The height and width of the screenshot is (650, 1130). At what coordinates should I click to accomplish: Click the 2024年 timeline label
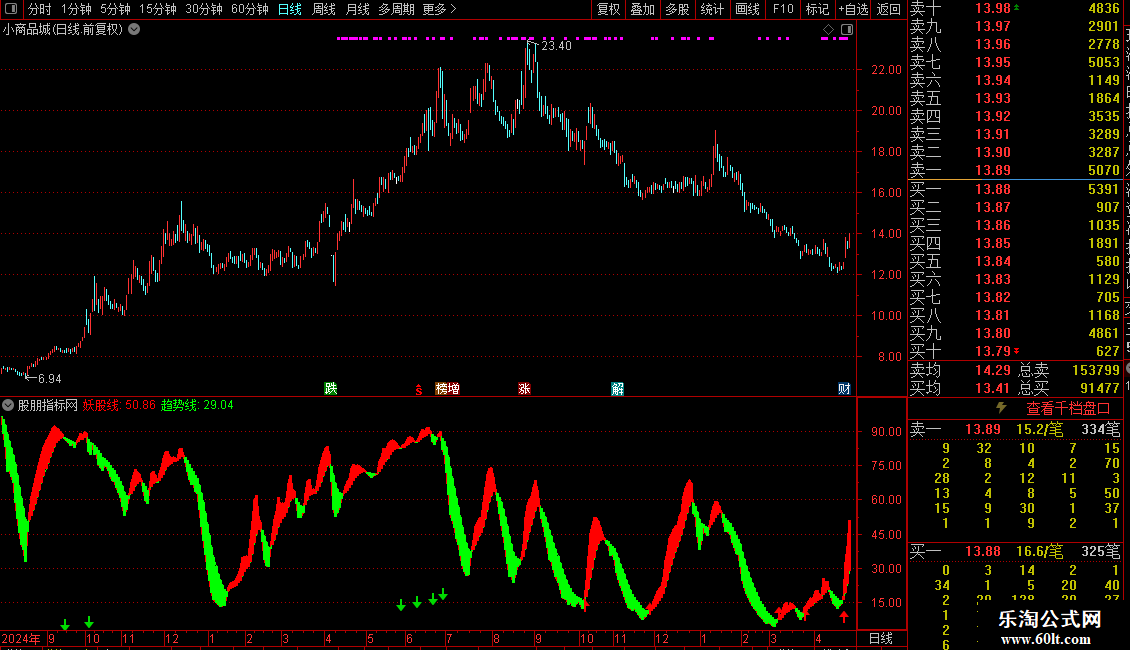(x=21, y=638)
